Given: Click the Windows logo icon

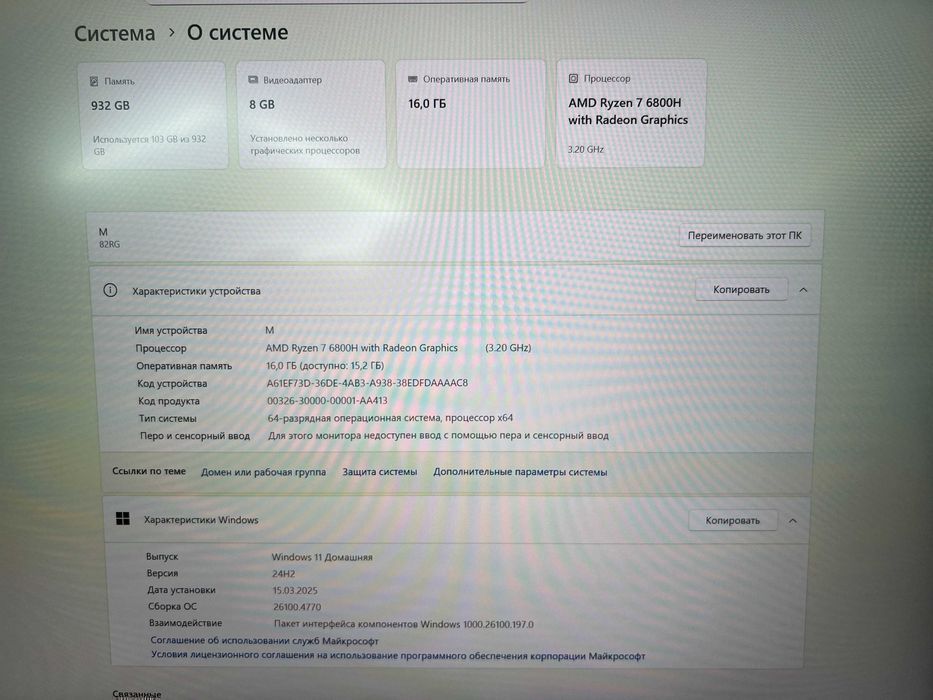Looking at the screenshot, I should (123, 519).
